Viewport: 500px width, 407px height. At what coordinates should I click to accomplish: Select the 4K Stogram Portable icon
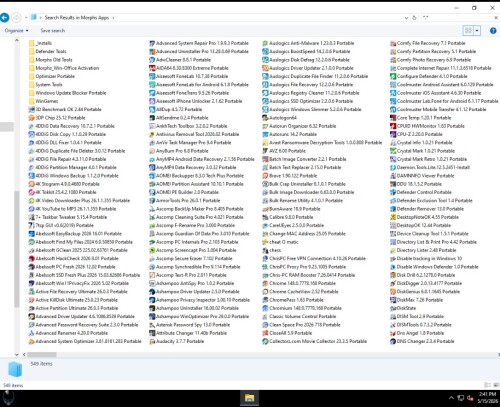[32, 184]
